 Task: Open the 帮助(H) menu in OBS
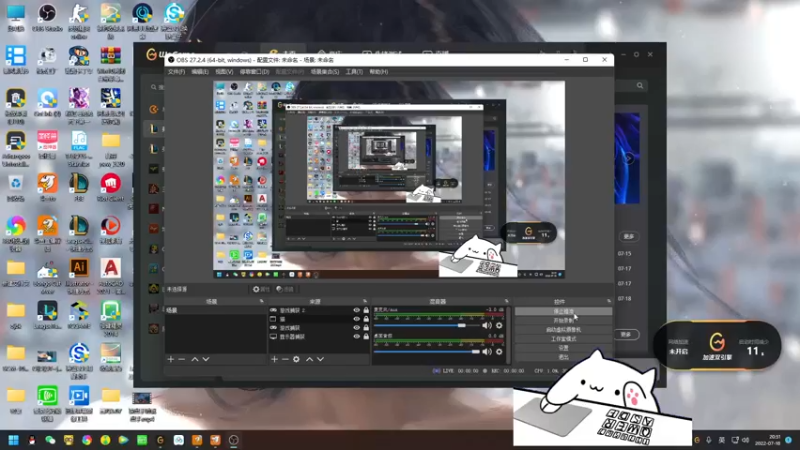click(379, 72)
